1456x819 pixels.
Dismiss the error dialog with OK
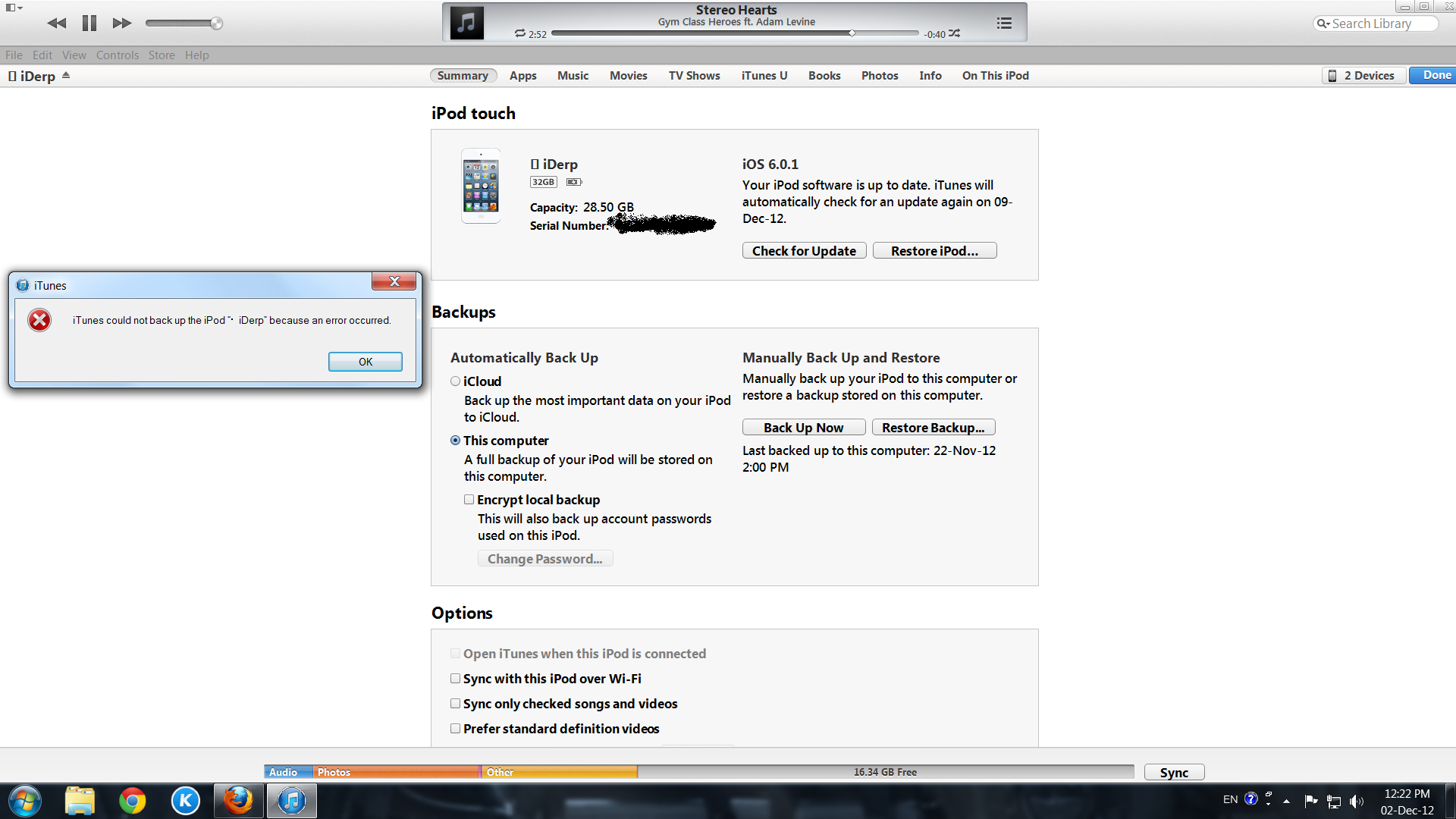(365, 362)
